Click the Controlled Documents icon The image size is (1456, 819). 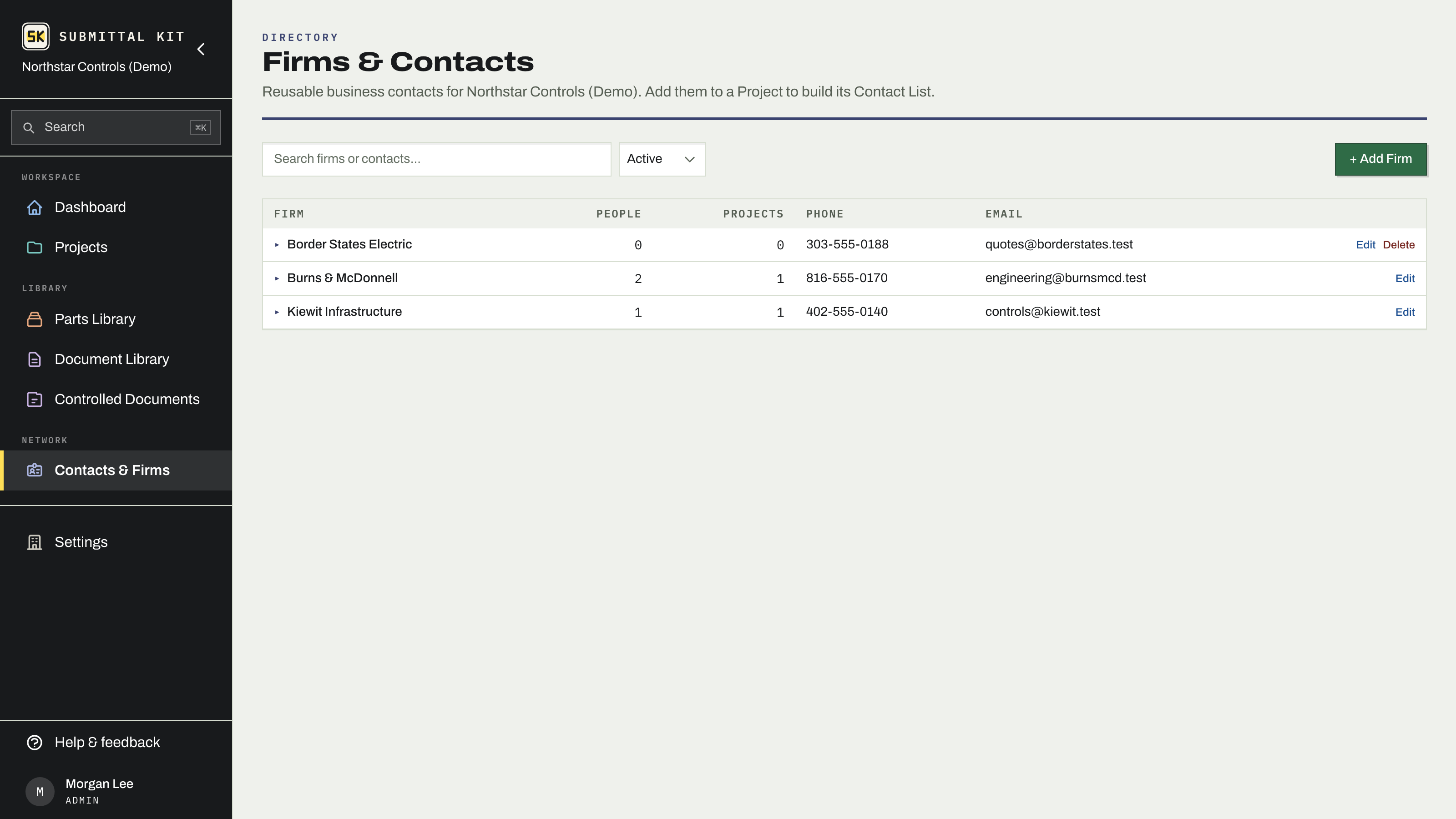[x=35, y=399]
